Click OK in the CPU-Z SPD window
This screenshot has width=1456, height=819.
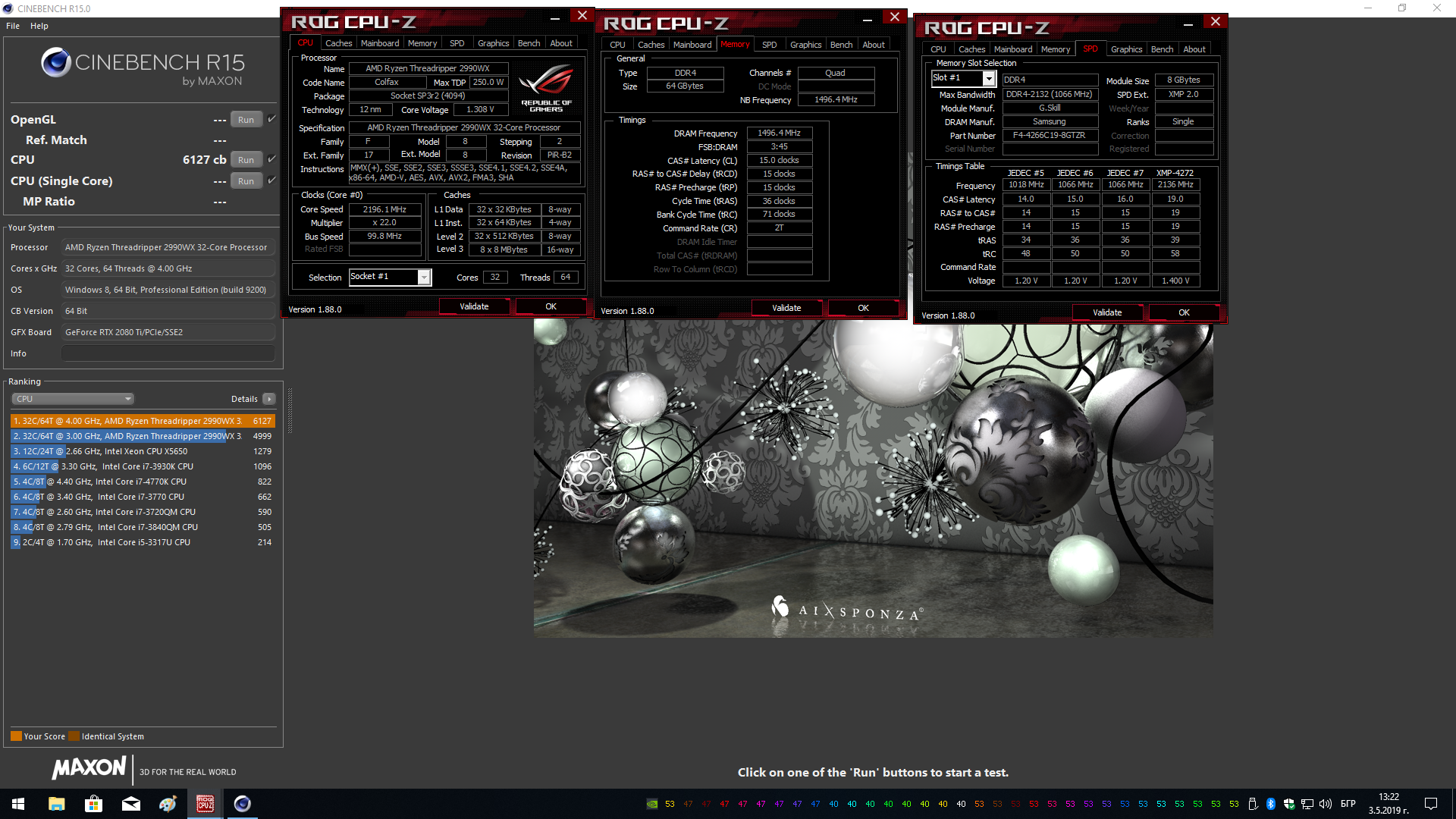[x=1184, y=312]
